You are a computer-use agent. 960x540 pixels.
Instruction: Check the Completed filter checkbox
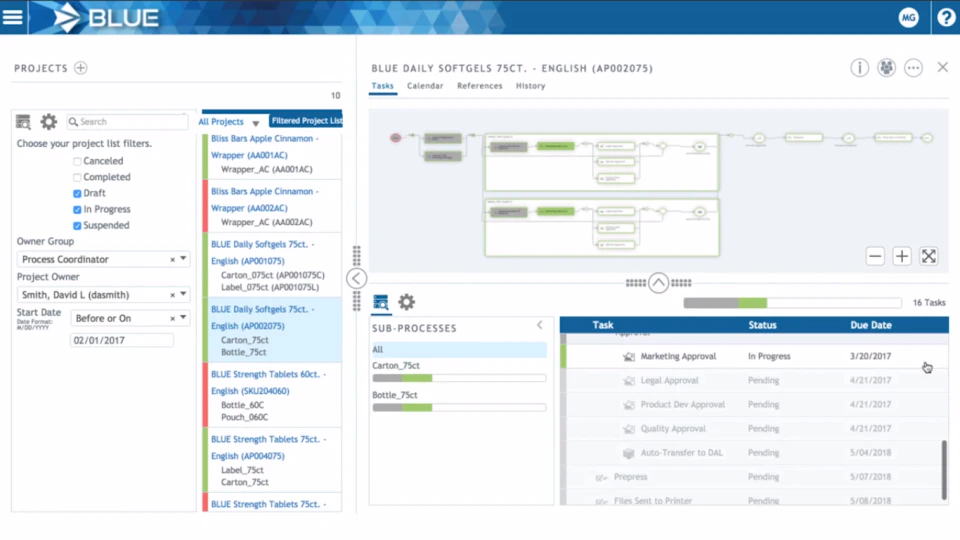77,178
